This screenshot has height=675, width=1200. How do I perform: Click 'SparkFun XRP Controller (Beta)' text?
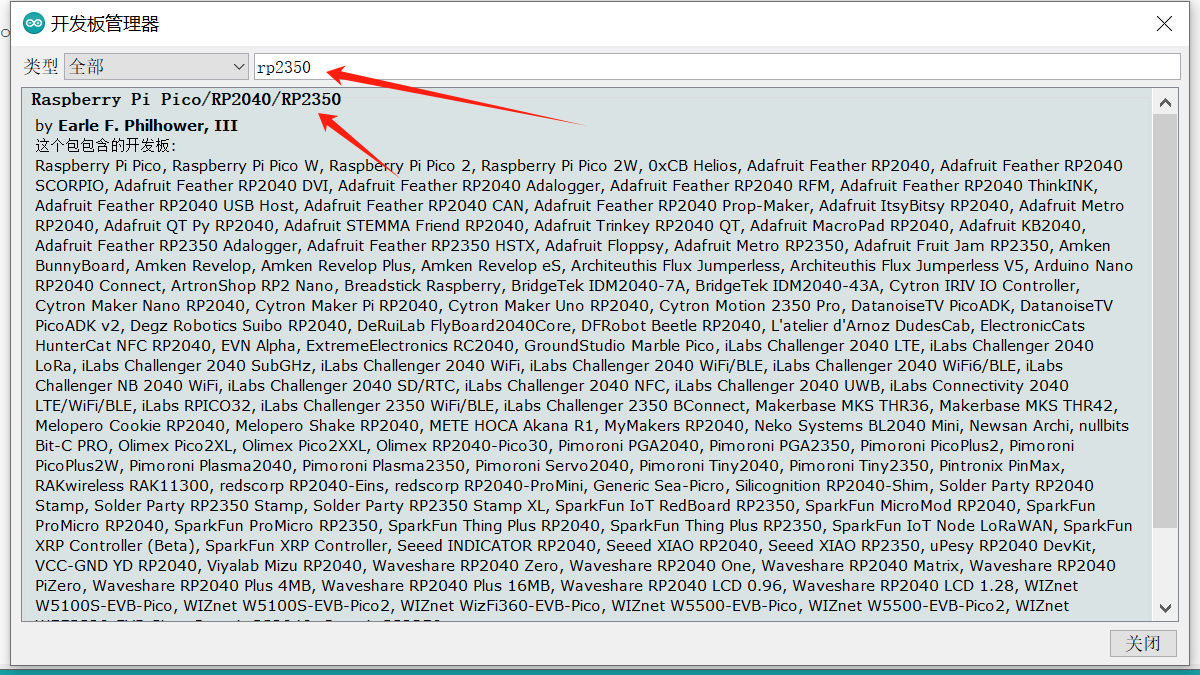point(116,546)
